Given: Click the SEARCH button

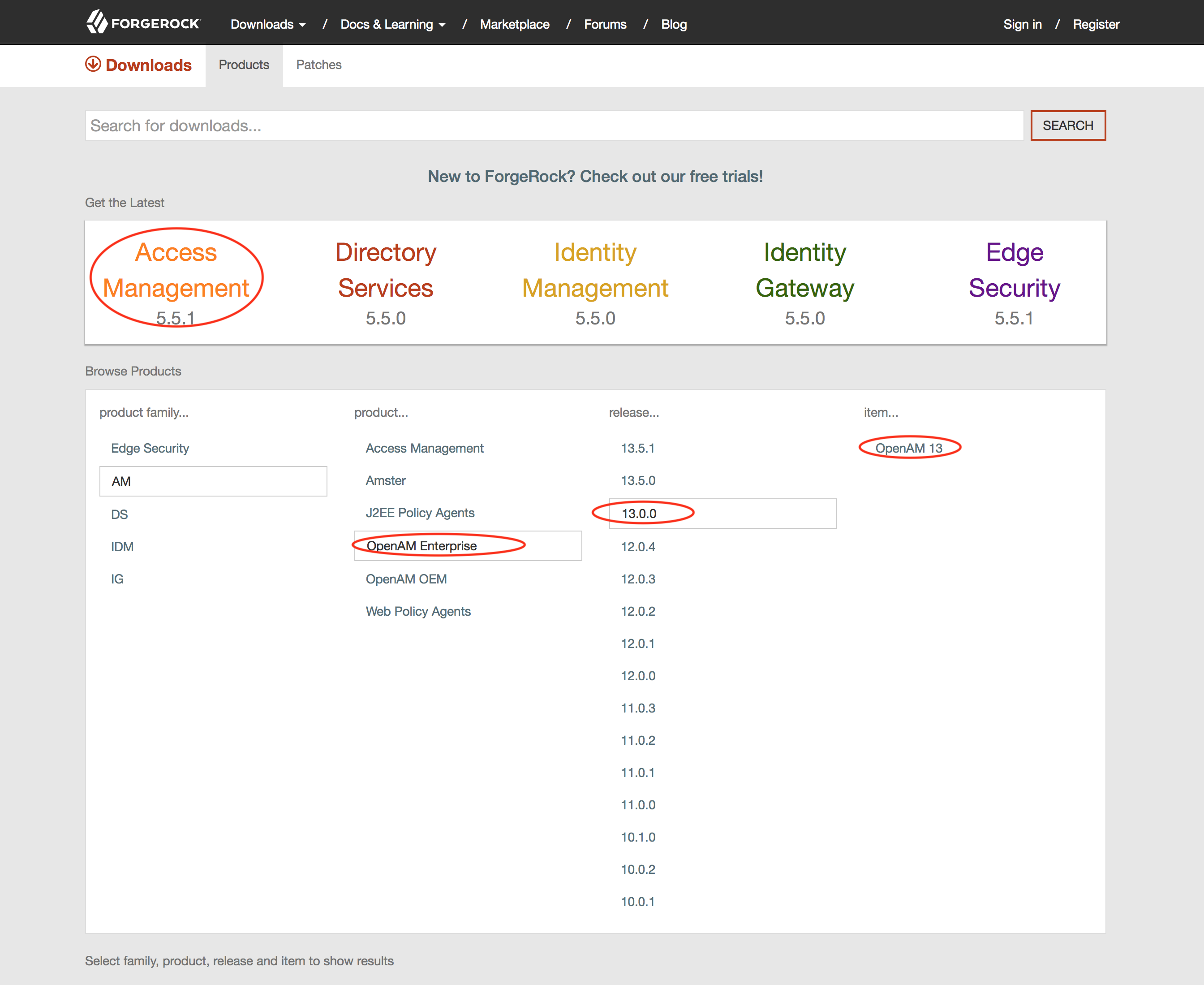Looking at the screenshot, I should [1068, 125].
